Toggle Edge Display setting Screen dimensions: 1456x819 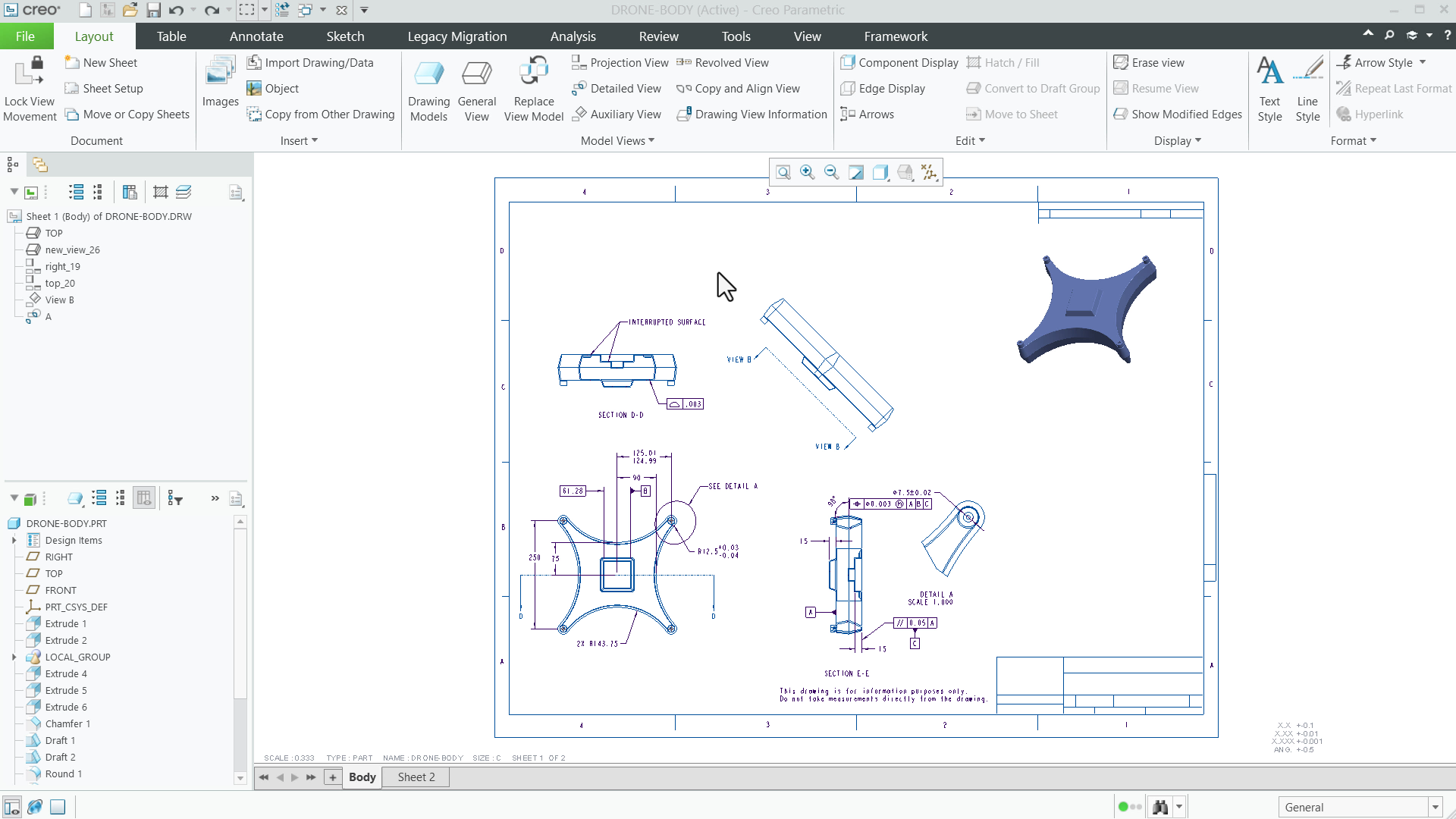pyautogui.click(x=882, y=89)
